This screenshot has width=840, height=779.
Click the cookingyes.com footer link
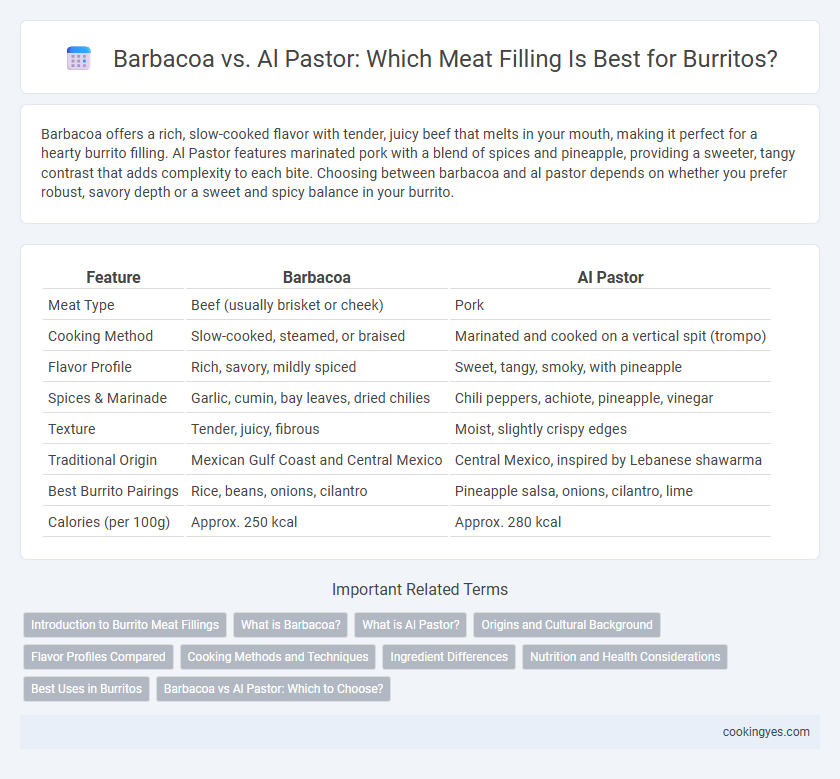click(766, 732)
